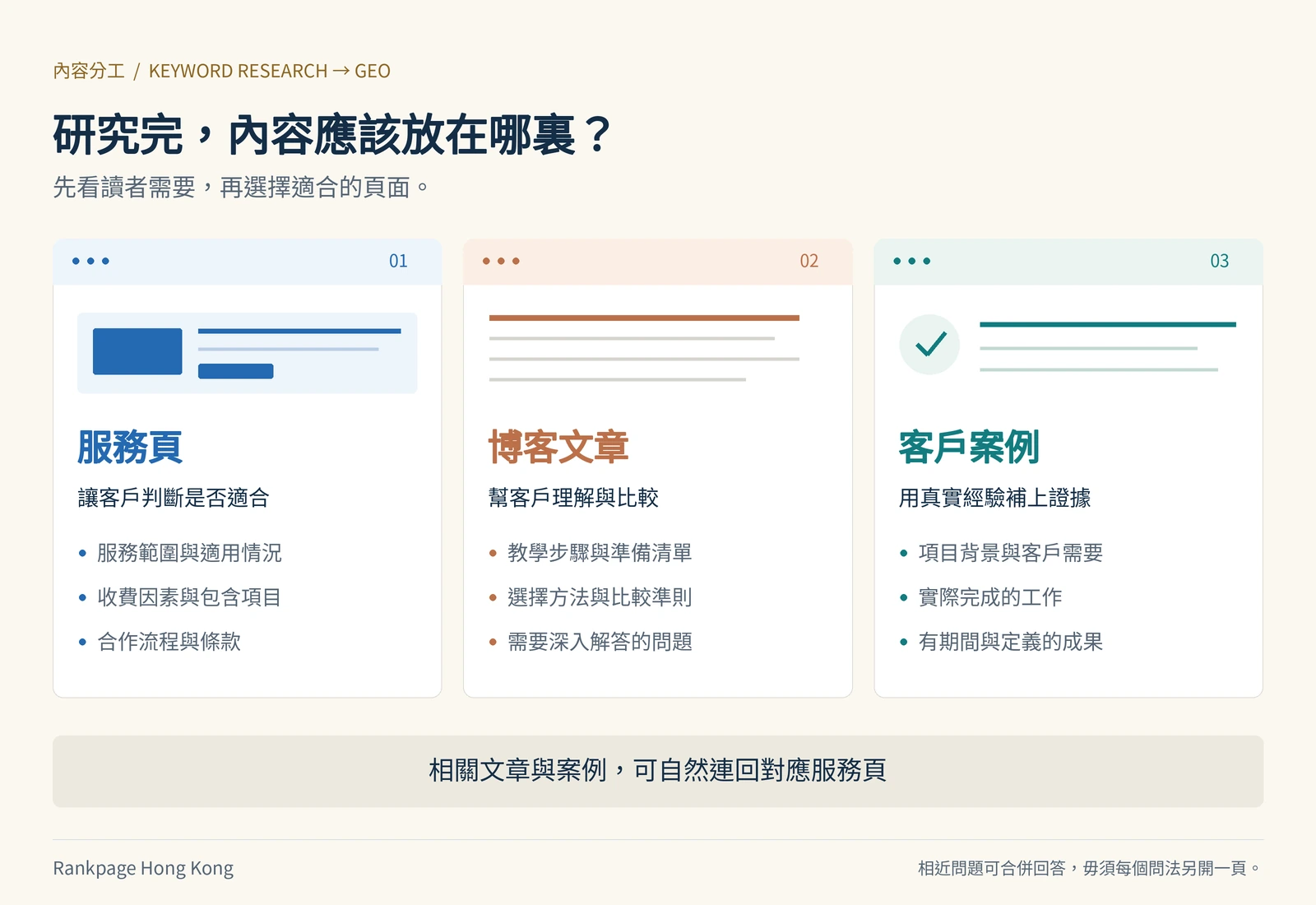Screen dimensions: 1316x905
Task: Click the three green dots on card 03
Action: pyautogui.click(x=912, y=262)
